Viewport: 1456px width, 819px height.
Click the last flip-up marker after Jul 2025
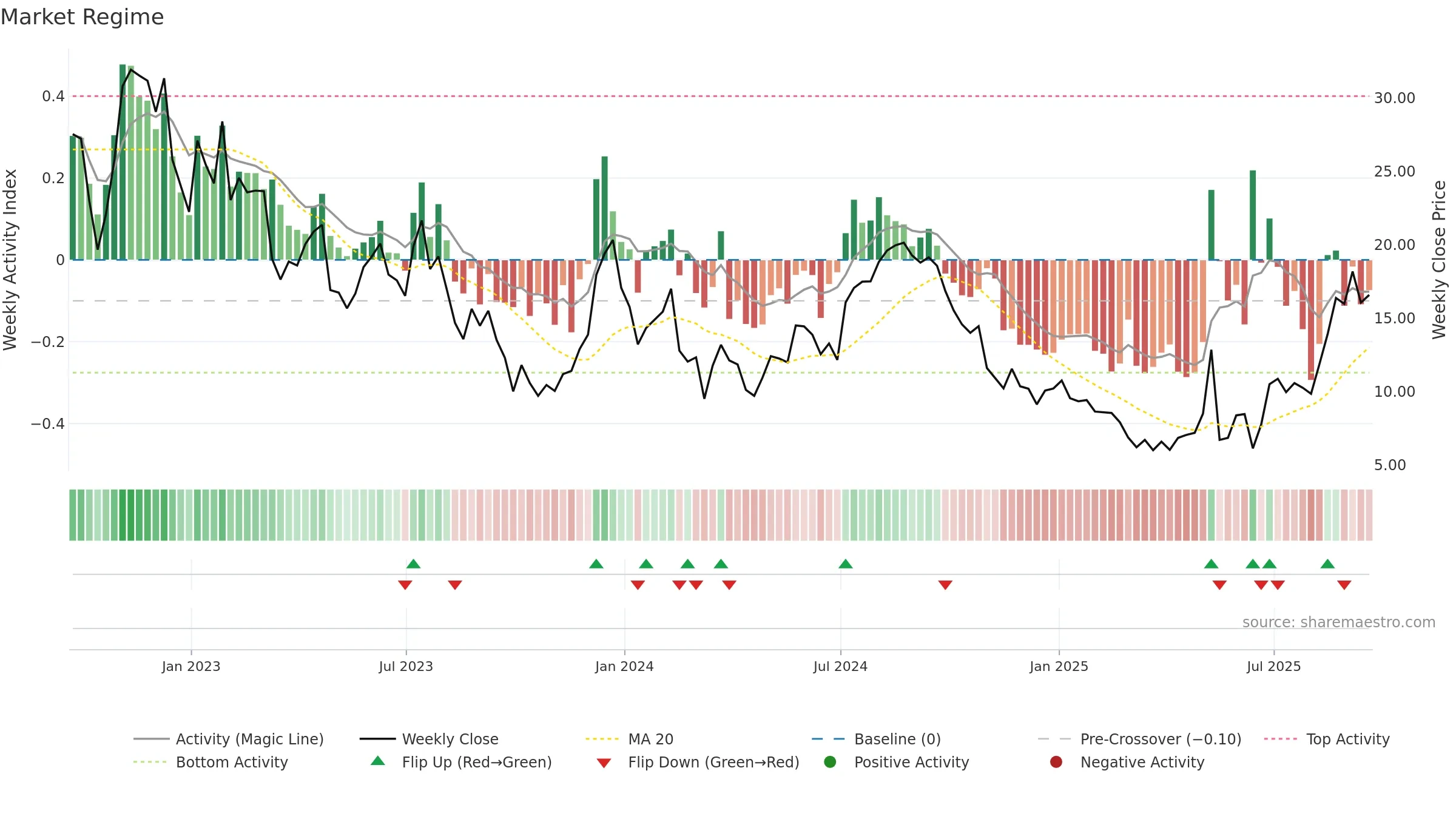(1327, 564)
